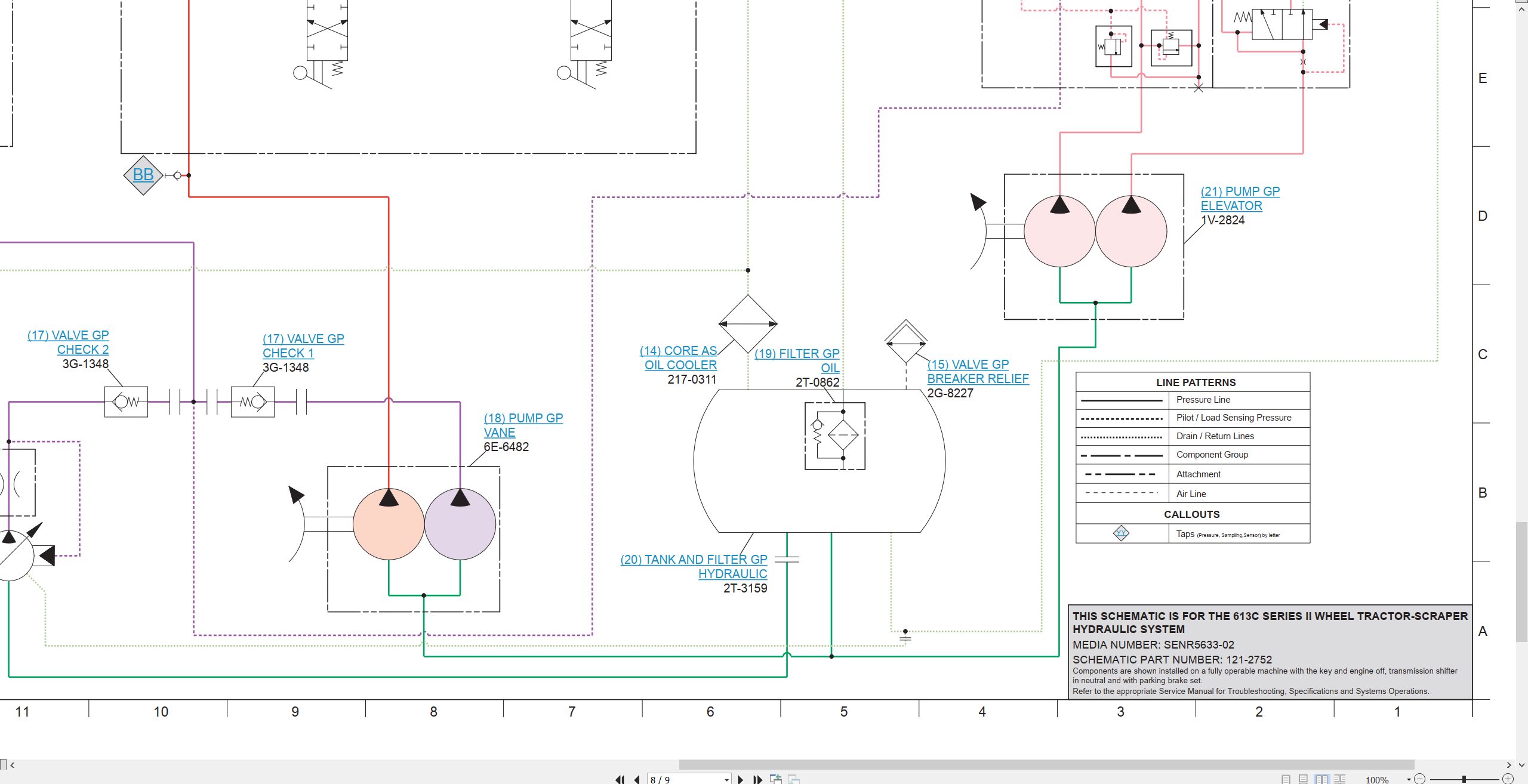Click the right pink elevator pump circle
Viewport: 1528px width, 784px height.
1131,231
